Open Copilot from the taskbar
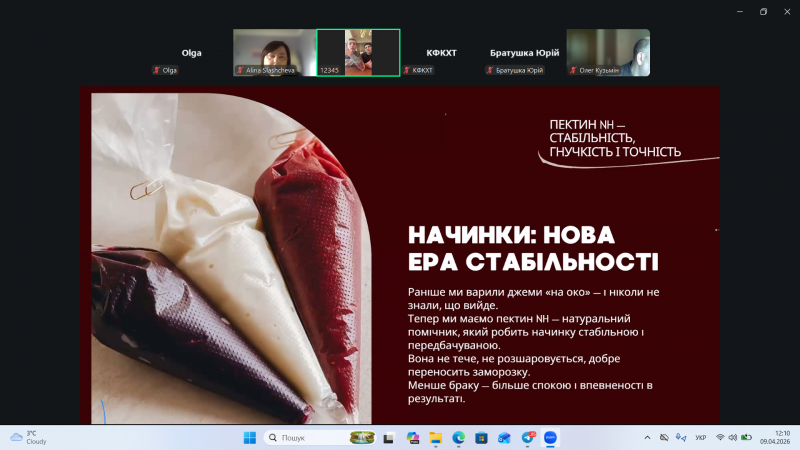Image resolution: width=800 pixels, height=450 pixels. pyautogui.click(x=413, y=438)
